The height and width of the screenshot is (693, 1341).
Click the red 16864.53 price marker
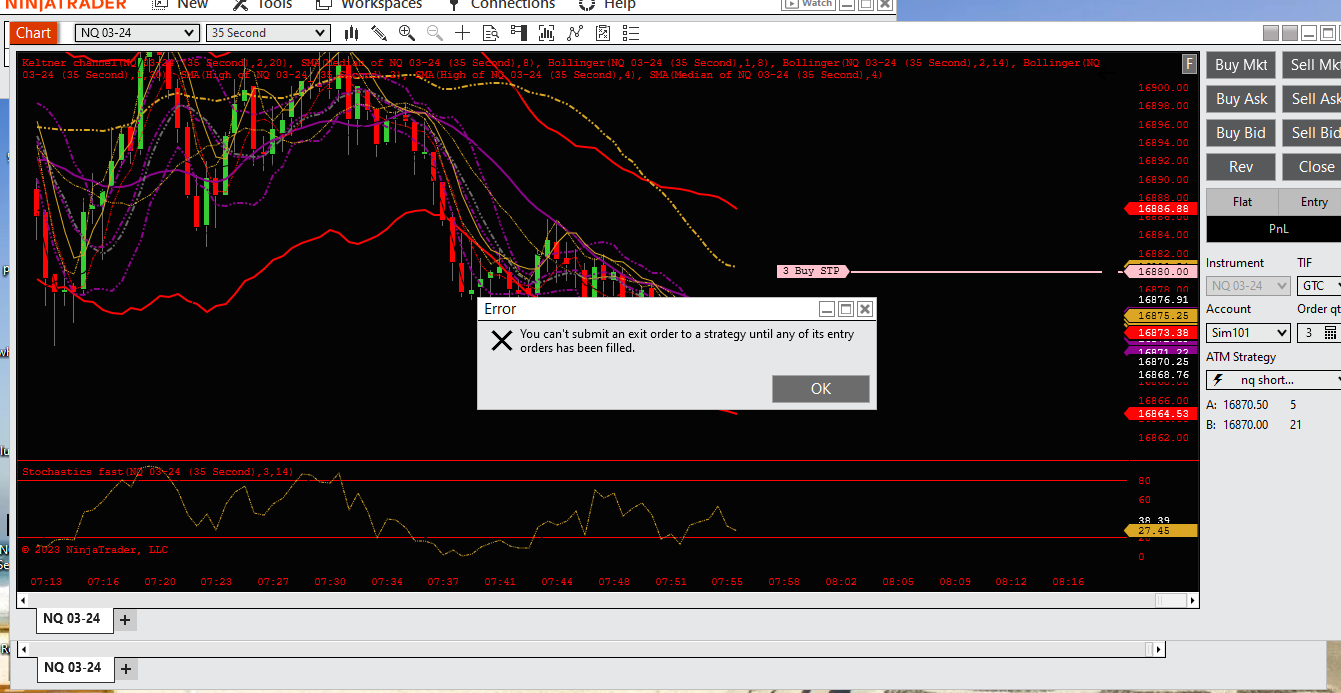[x=1160, y=413]
